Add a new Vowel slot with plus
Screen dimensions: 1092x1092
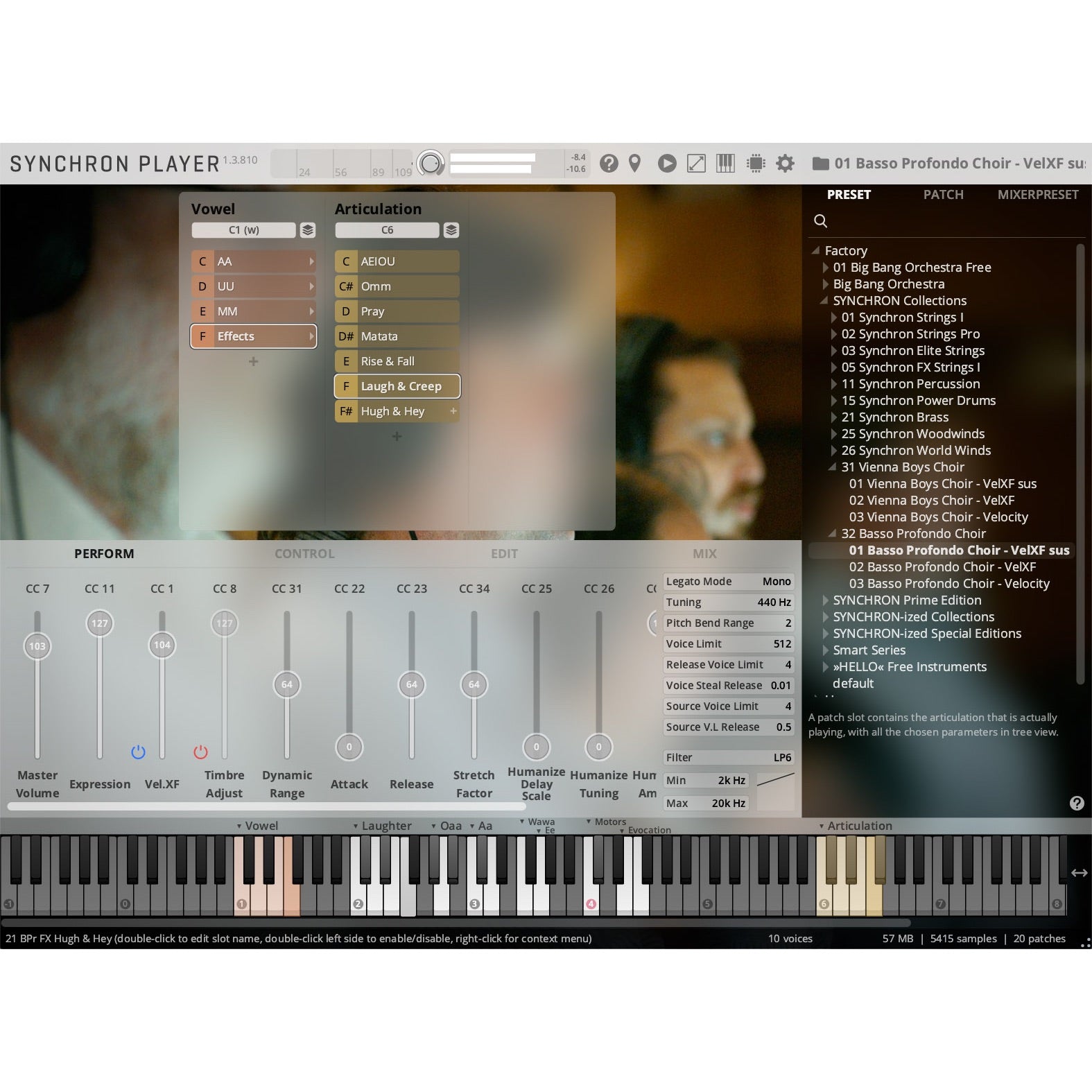pos(254,362)
